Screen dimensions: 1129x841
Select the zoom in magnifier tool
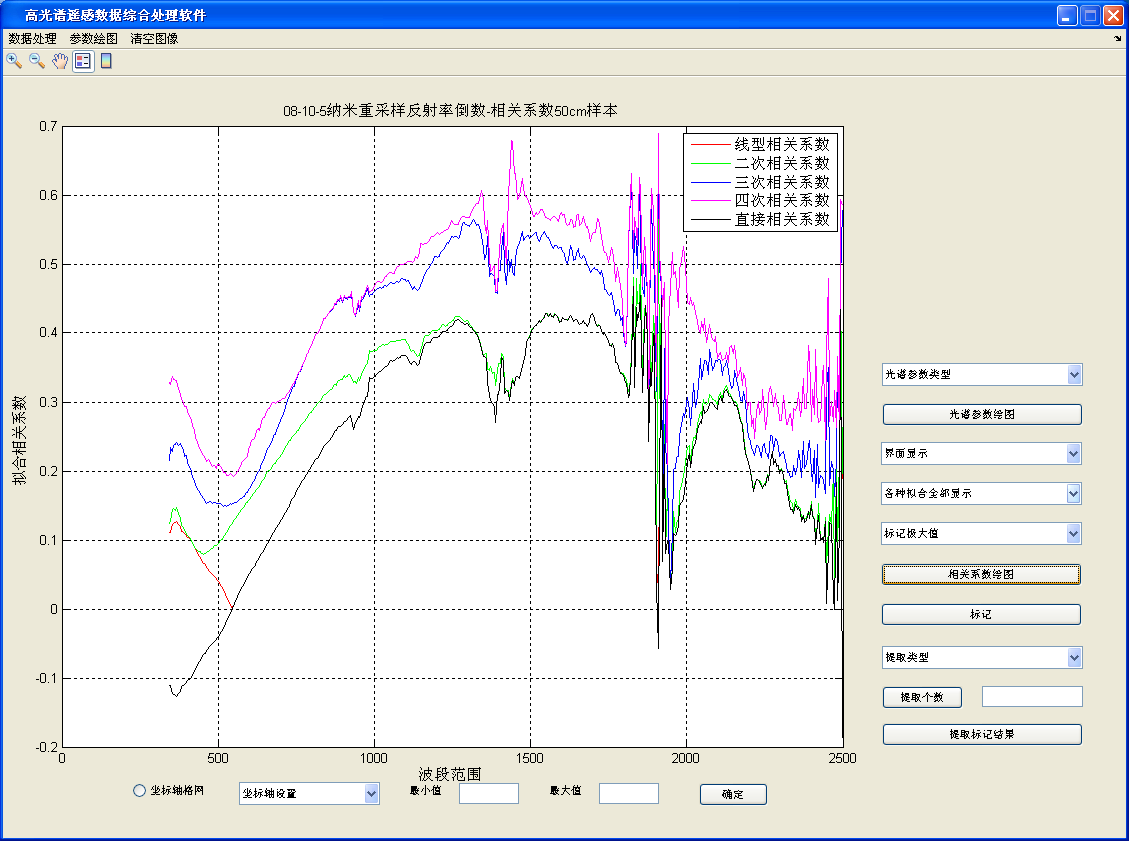[14, 61]
